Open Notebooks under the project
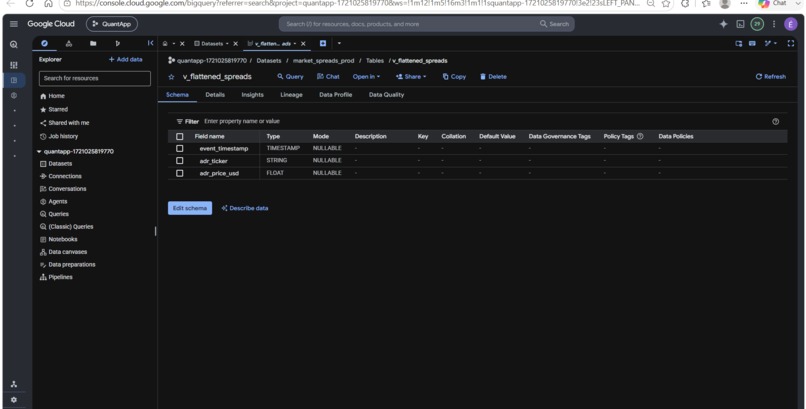Viewport: 806px width, 409px height. [x=59, y=239]
